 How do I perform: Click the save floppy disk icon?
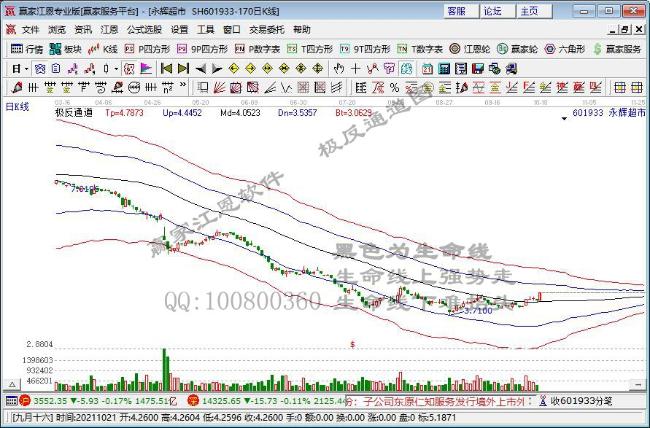pyautogui.click(x=478, y=69)
